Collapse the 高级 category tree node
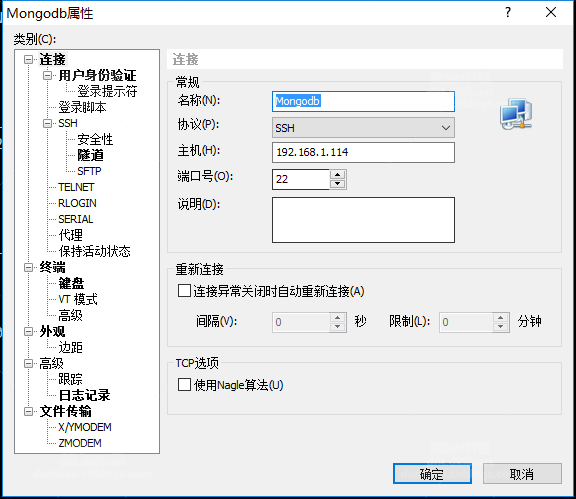Viewport: 576px width, 499px height. 28,363
